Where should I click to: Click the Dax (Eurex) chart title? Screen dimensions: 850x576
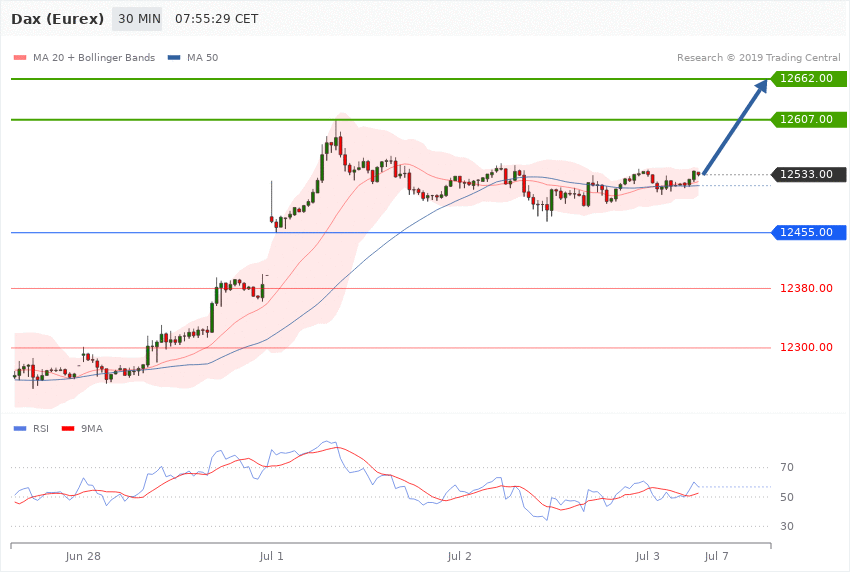57,19
